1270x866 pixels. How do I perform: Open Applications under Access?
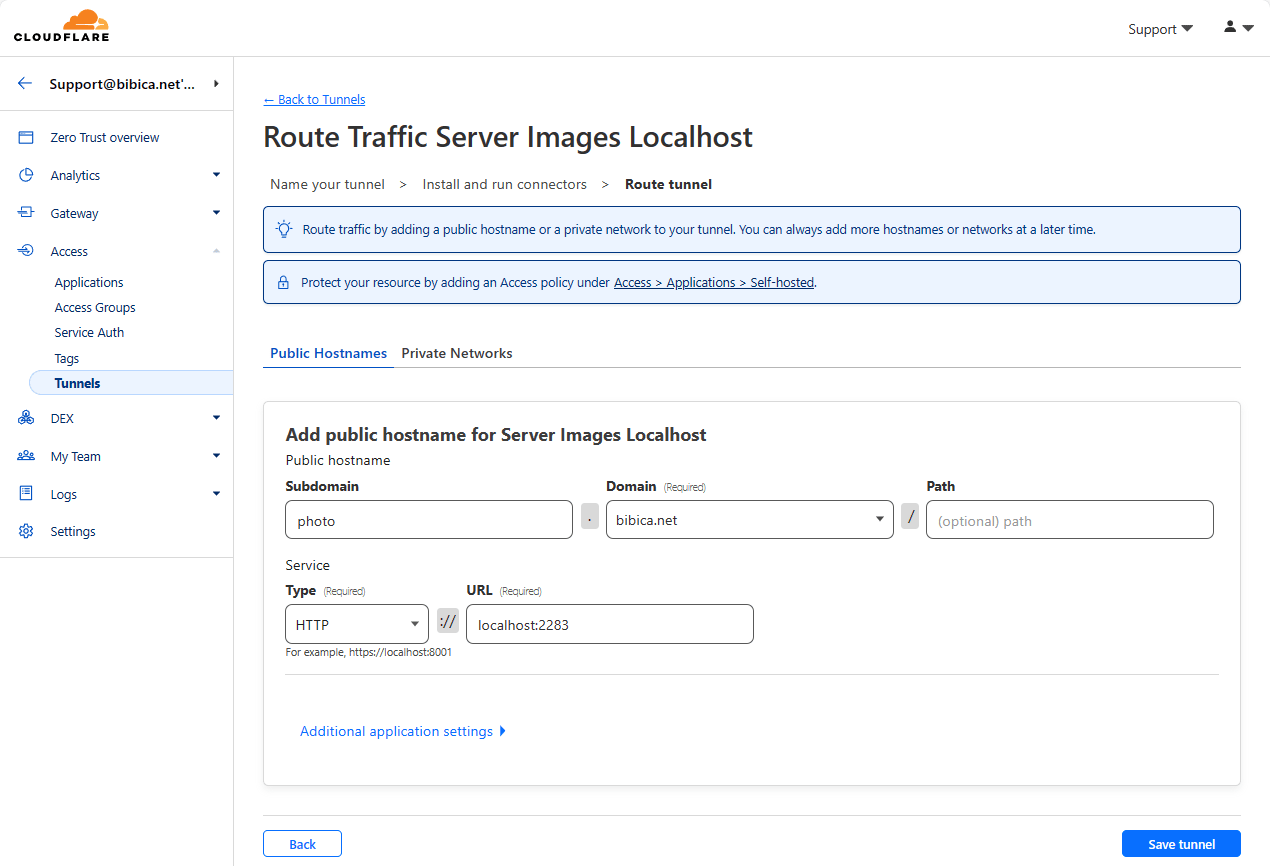[x=89, y=283]
